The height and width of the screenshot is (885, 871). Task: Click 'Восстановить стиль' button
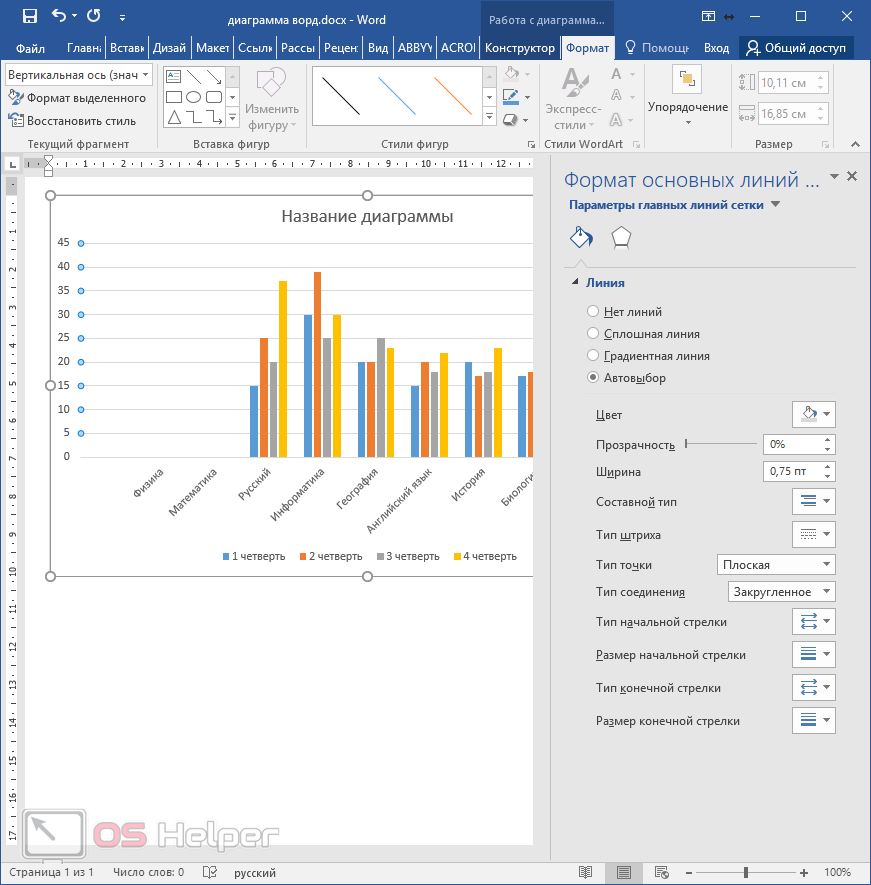click(x=72, y=121)
